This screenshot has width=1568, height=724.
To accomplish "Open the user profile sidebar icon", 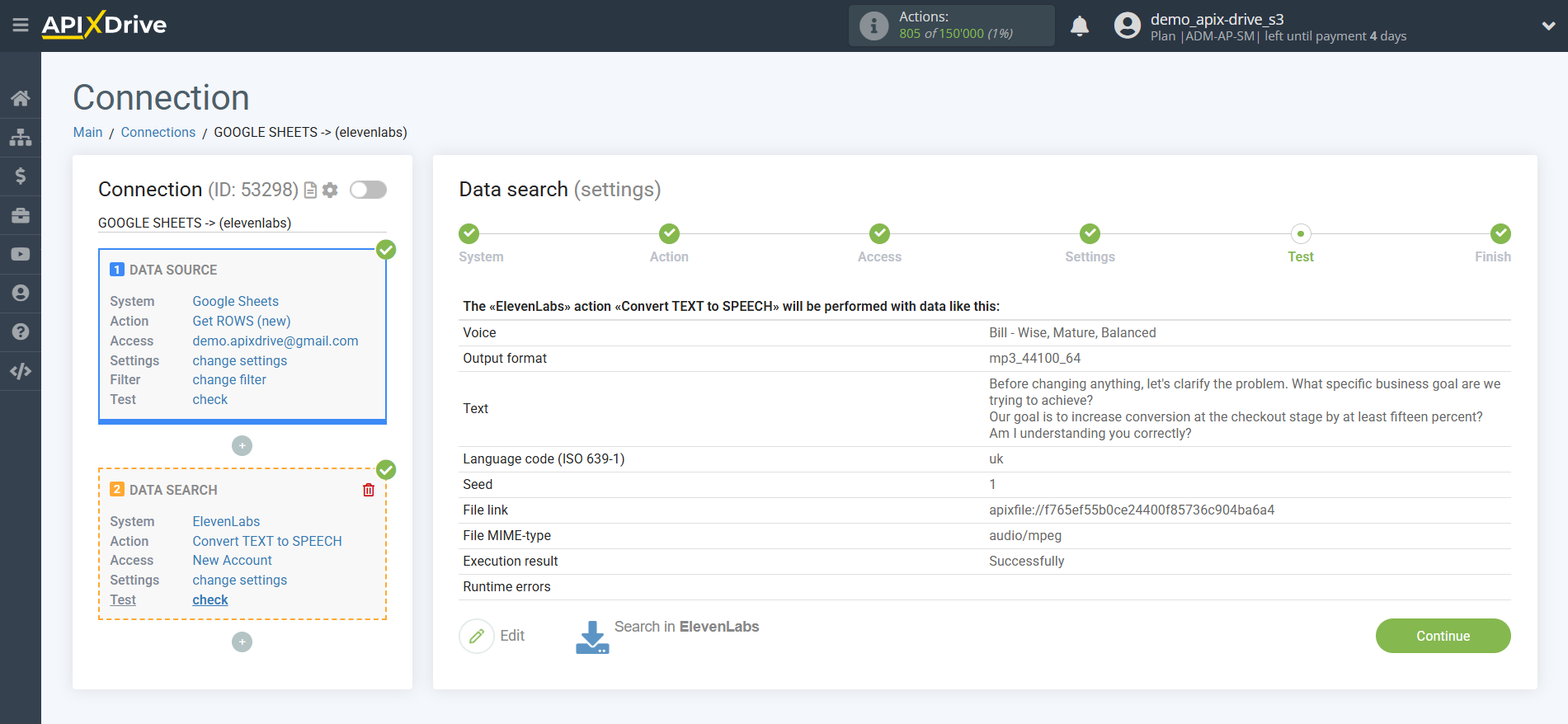I will [21, 293].
